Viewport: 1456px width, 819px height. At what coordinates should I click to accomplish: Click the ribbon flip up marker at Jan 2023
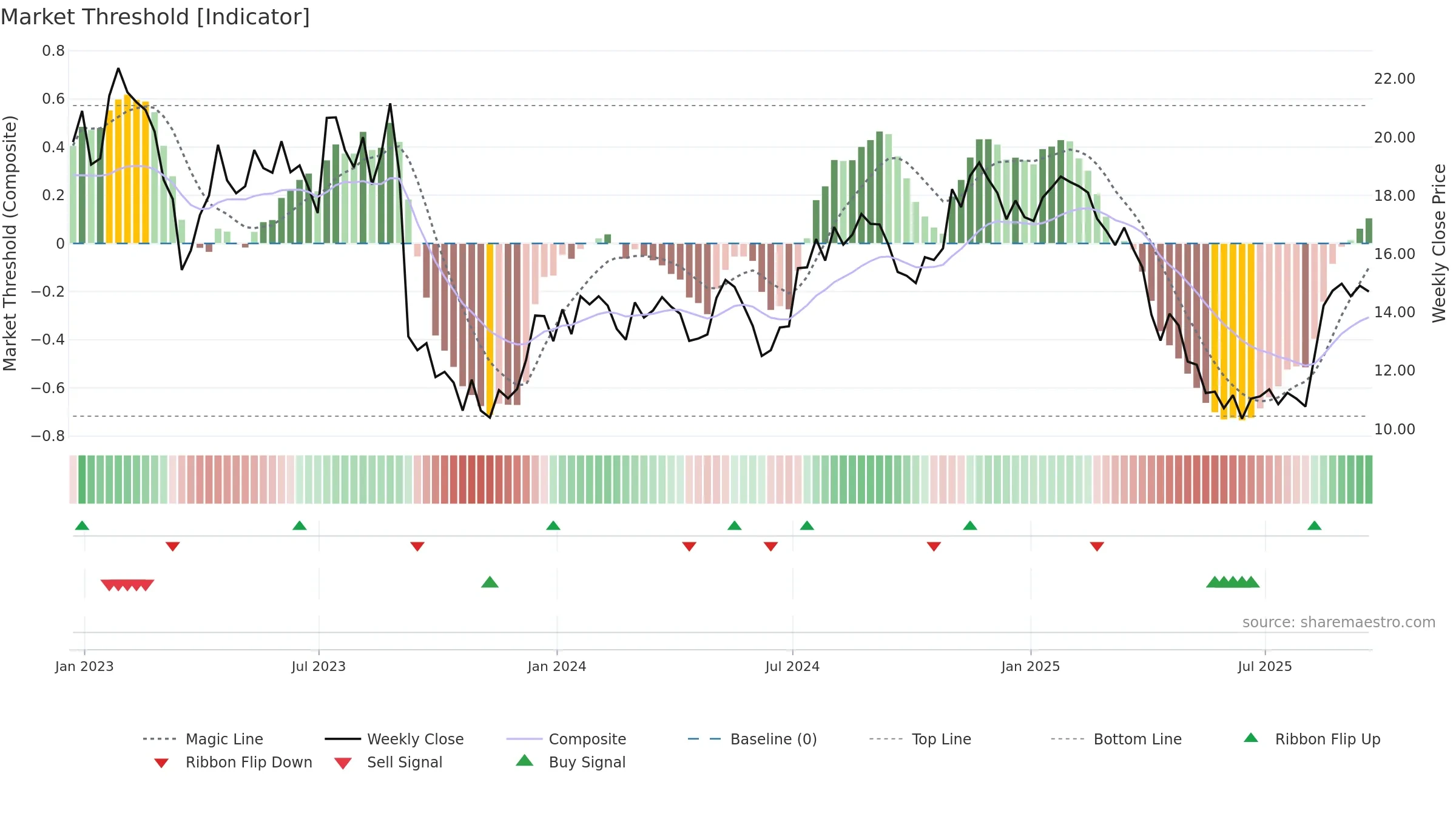click(x=82, y=525)
